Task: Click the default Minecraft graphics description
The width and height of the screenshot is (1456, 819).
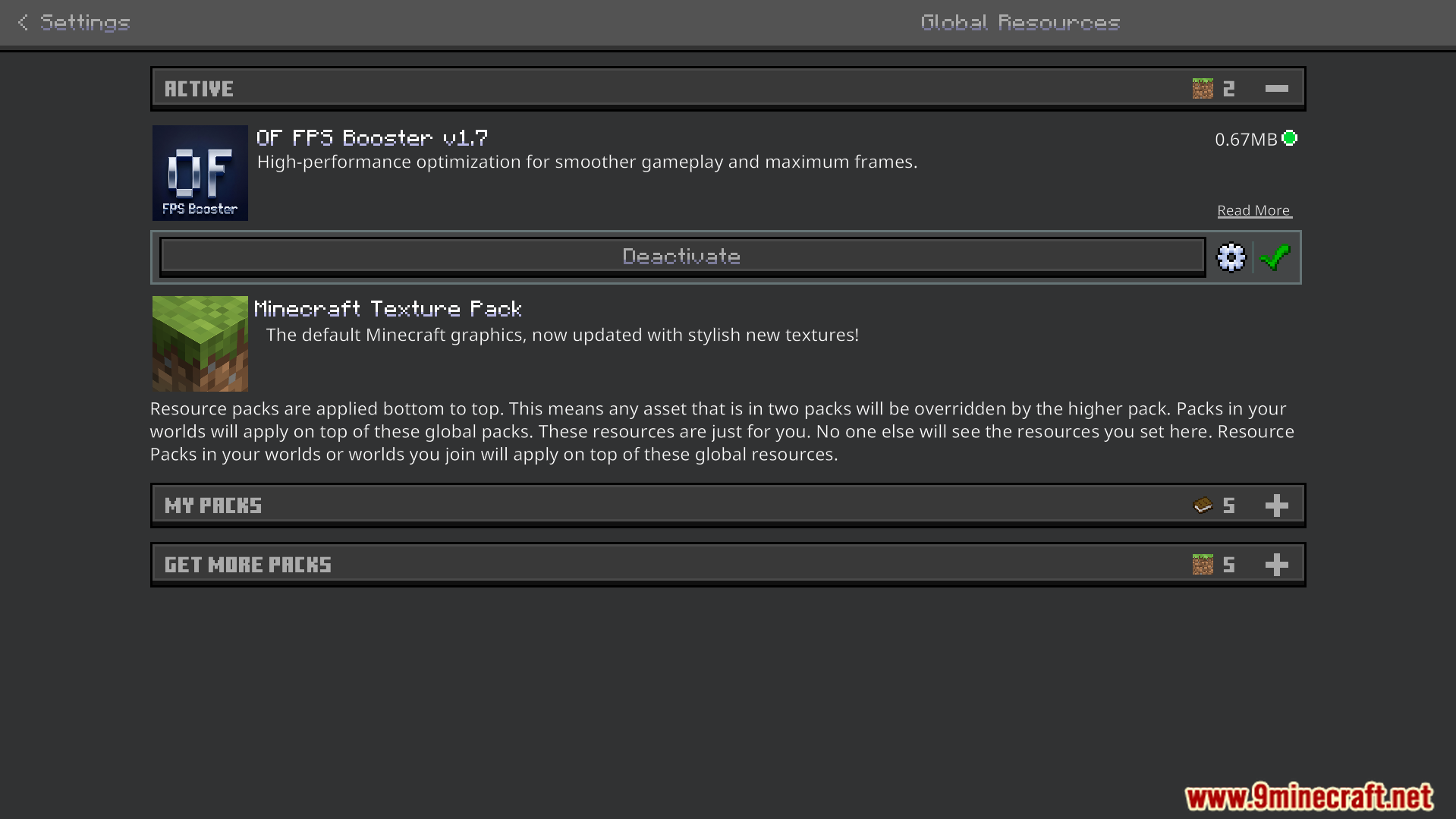Action: click(562, 335)
